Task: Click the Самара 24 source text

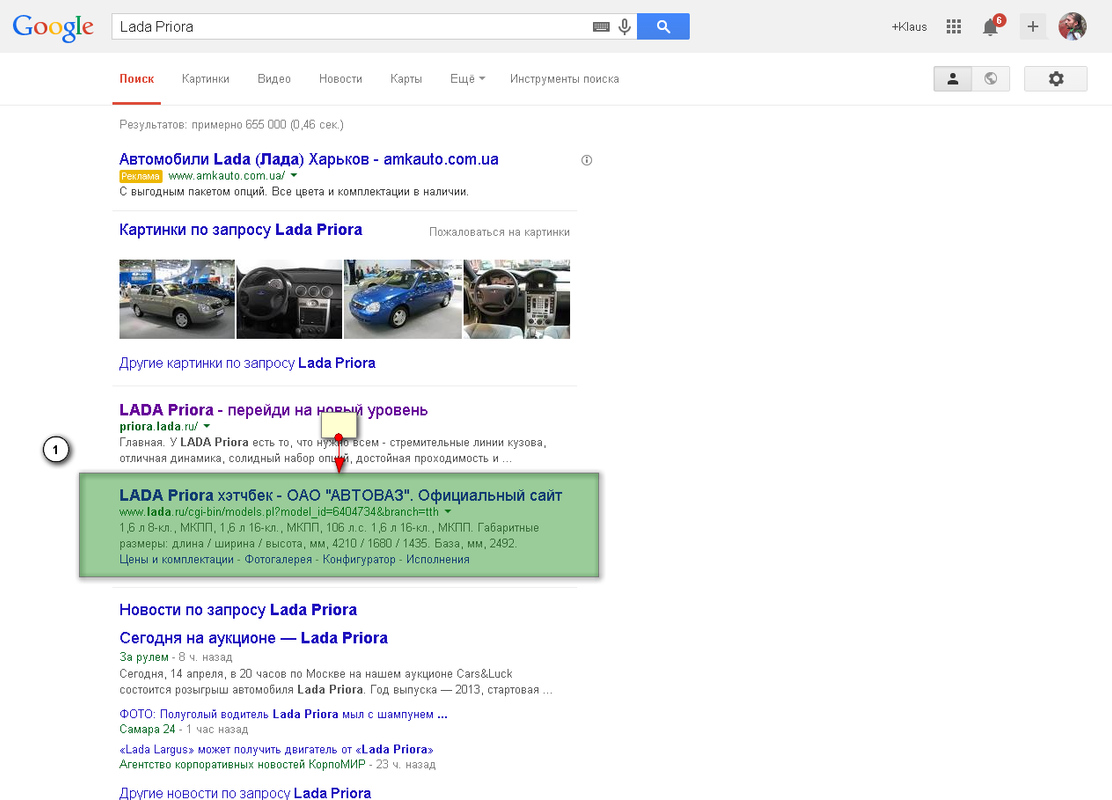Action: click(147, 729)
